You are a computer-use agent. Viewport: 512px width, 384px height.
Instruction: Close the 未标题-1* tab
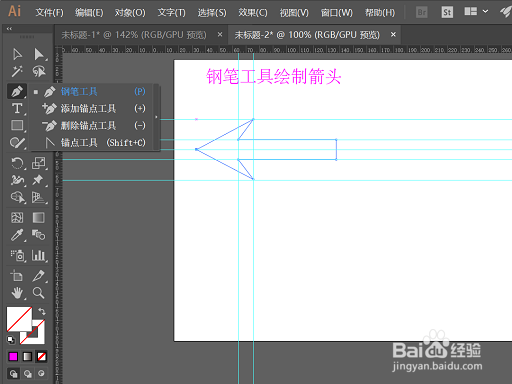click(x=220, y=34)
